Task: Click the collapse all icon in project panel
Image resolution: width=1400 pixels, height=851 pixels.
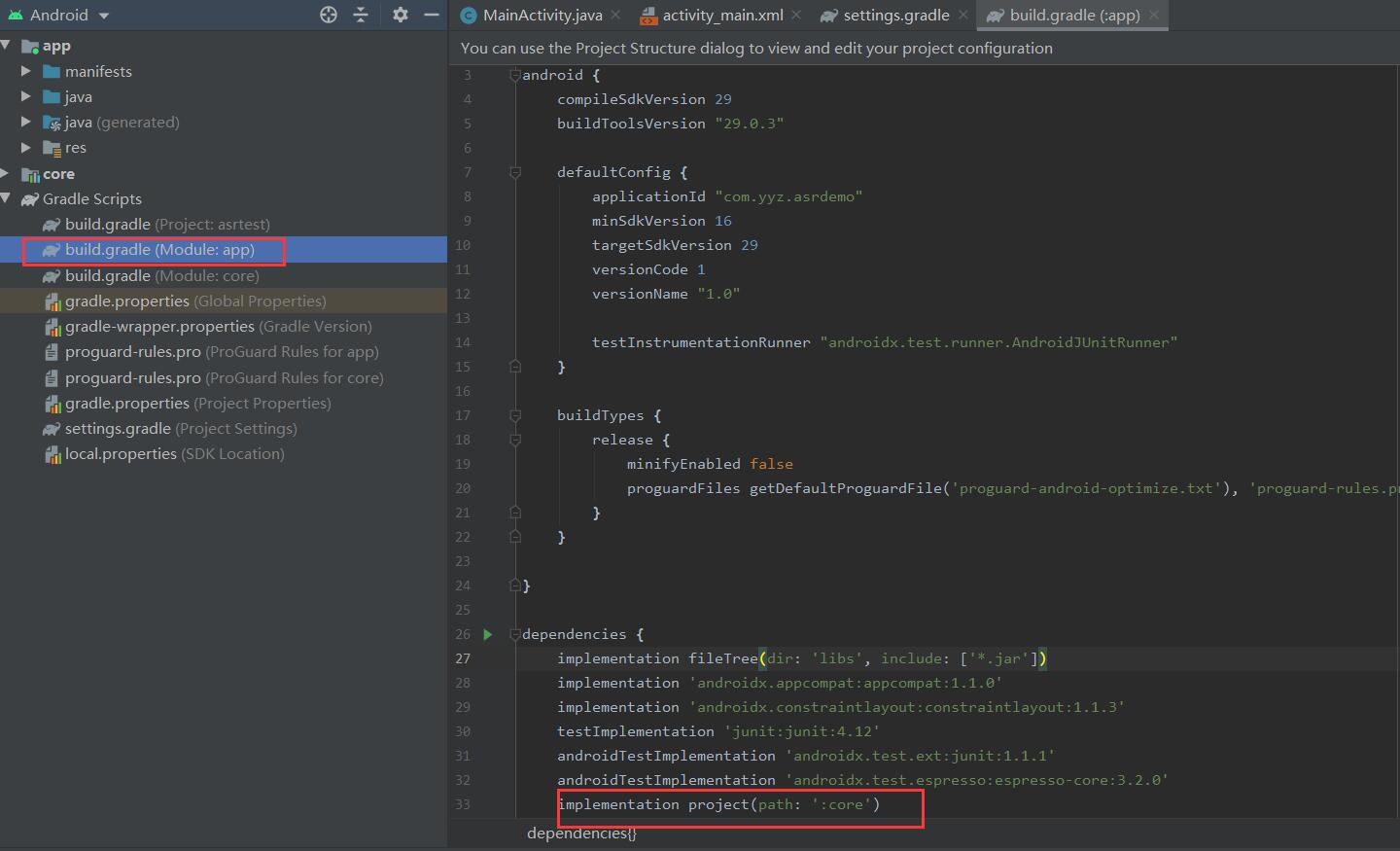Action: (361, 15)
